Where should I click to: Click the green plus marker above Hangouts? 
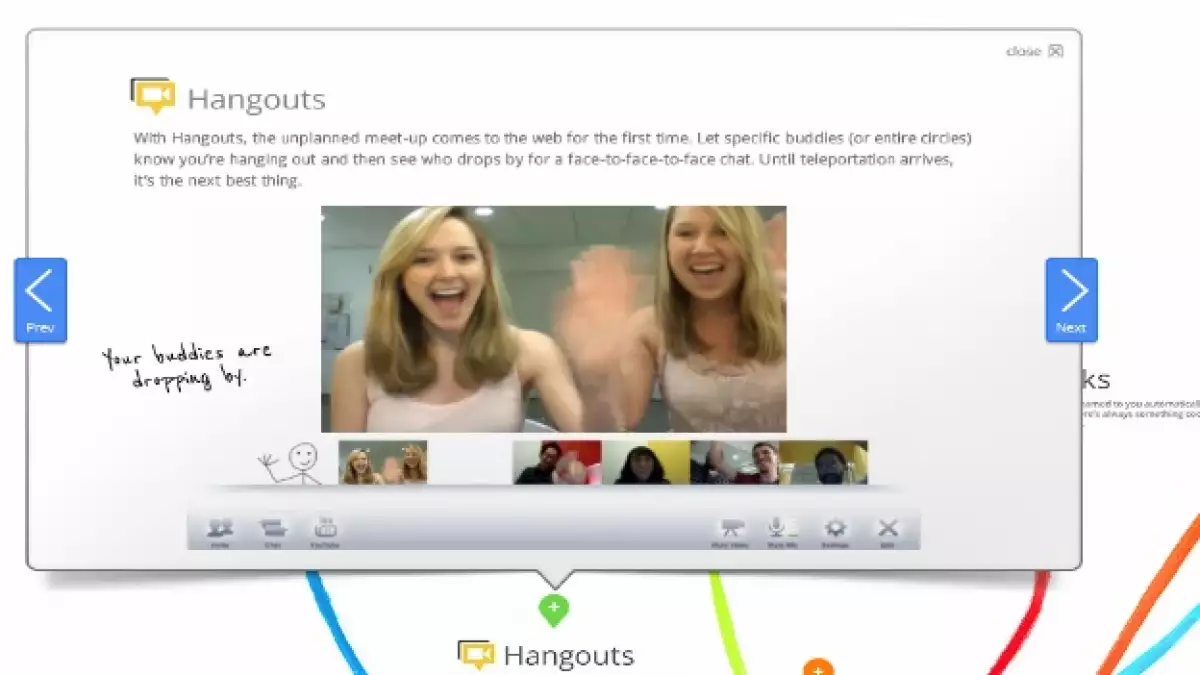click(553, 607)
